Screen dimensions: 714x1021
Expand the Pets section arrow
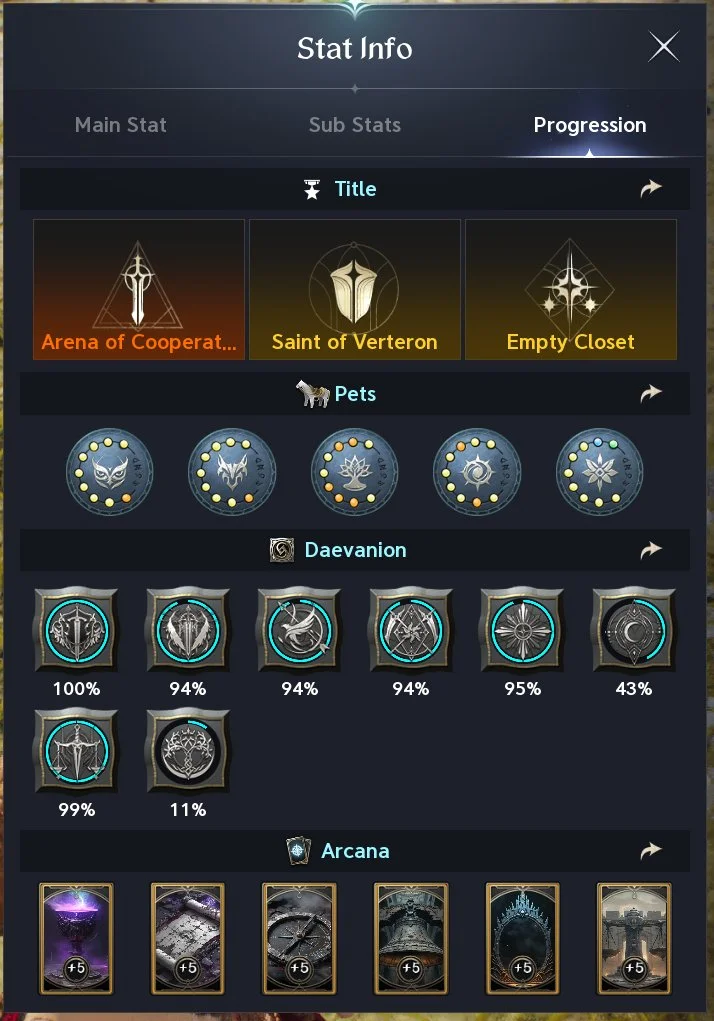click(651, 394)
